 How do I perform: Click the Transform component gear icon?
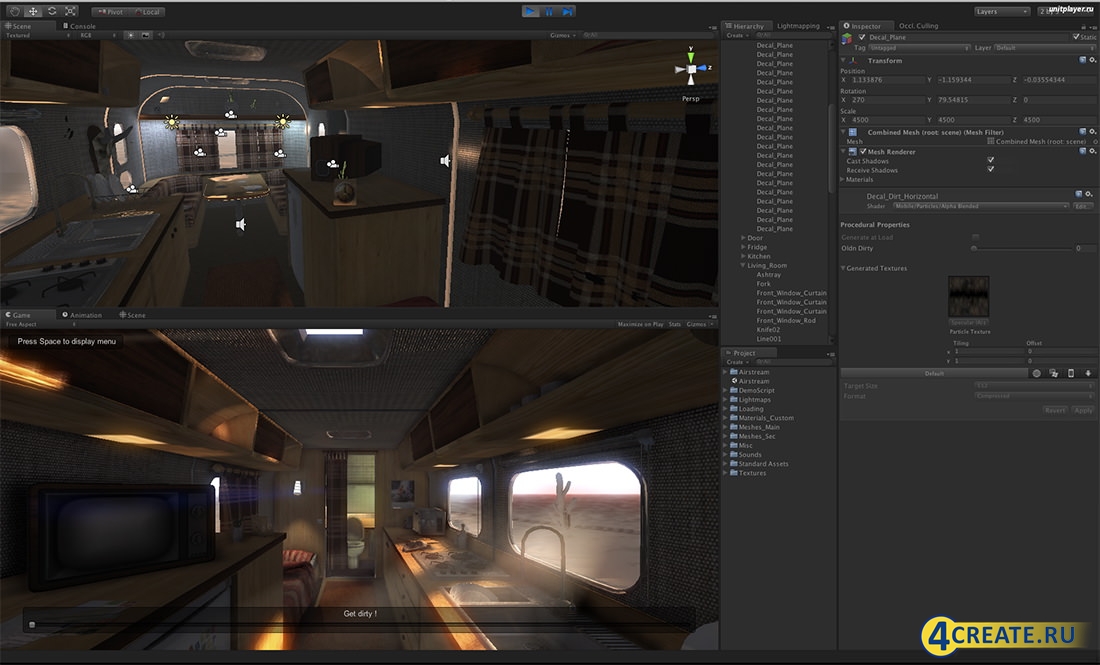[x=1093, y=60]
